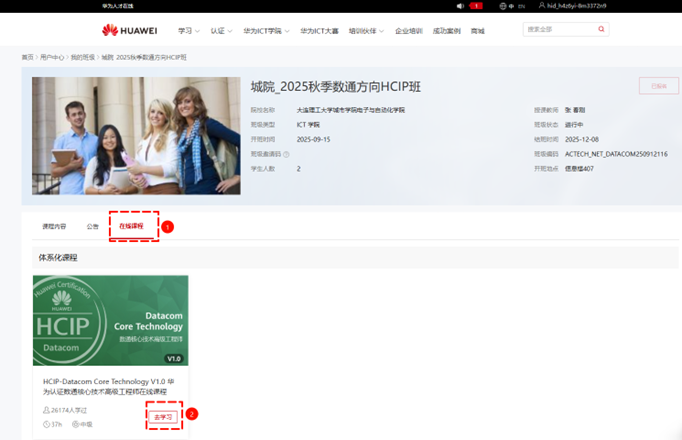The image size is (682, 440).
Task: Open the HCIP-Datacom Core Technology V1.0 course title
Action: pyautogui.click(x=108, y=387)
